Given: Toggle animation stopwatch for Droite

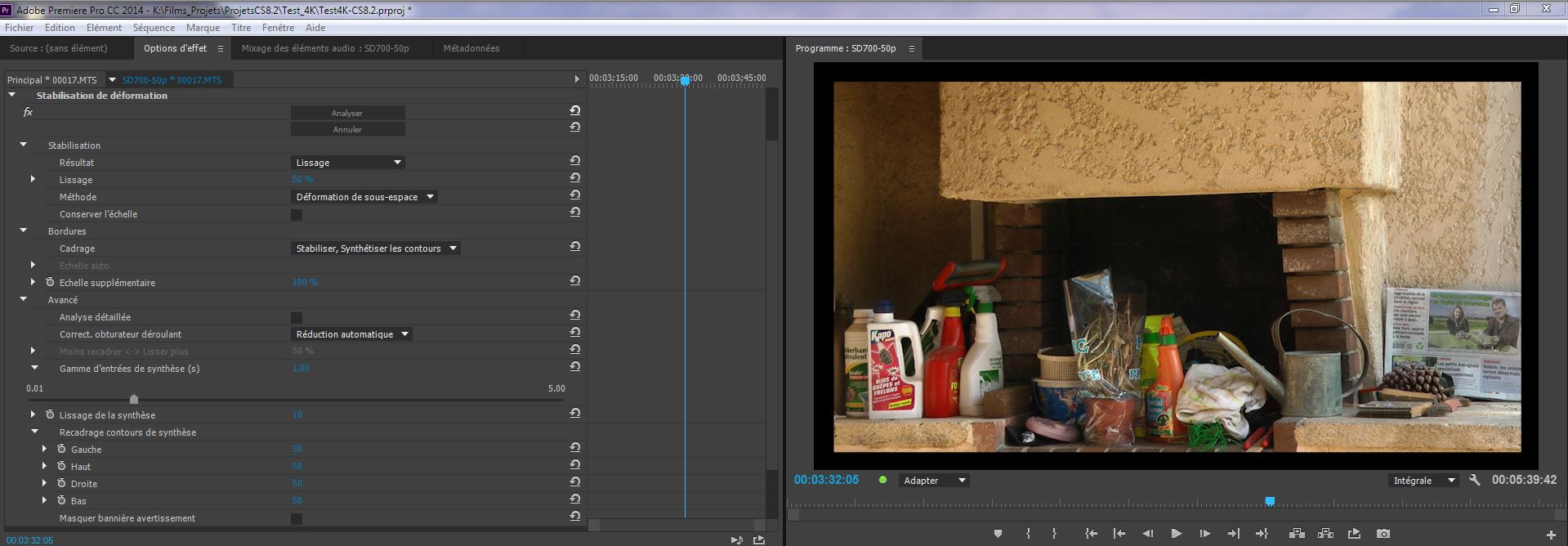Looking at the screenshot, I should (x=61, y=483).
